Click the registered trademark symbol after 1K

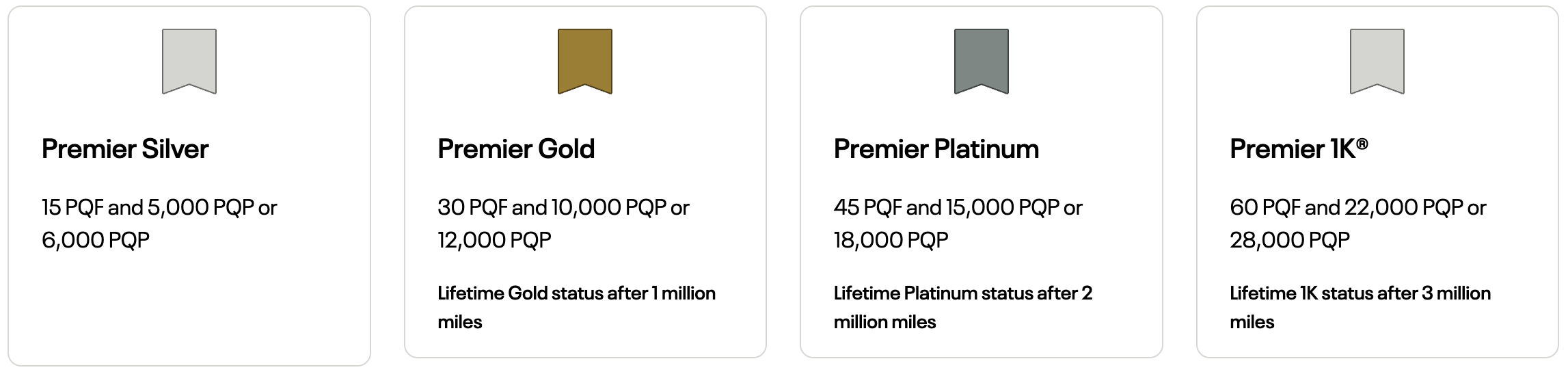pyautogui.click(x=1362, y=142)
